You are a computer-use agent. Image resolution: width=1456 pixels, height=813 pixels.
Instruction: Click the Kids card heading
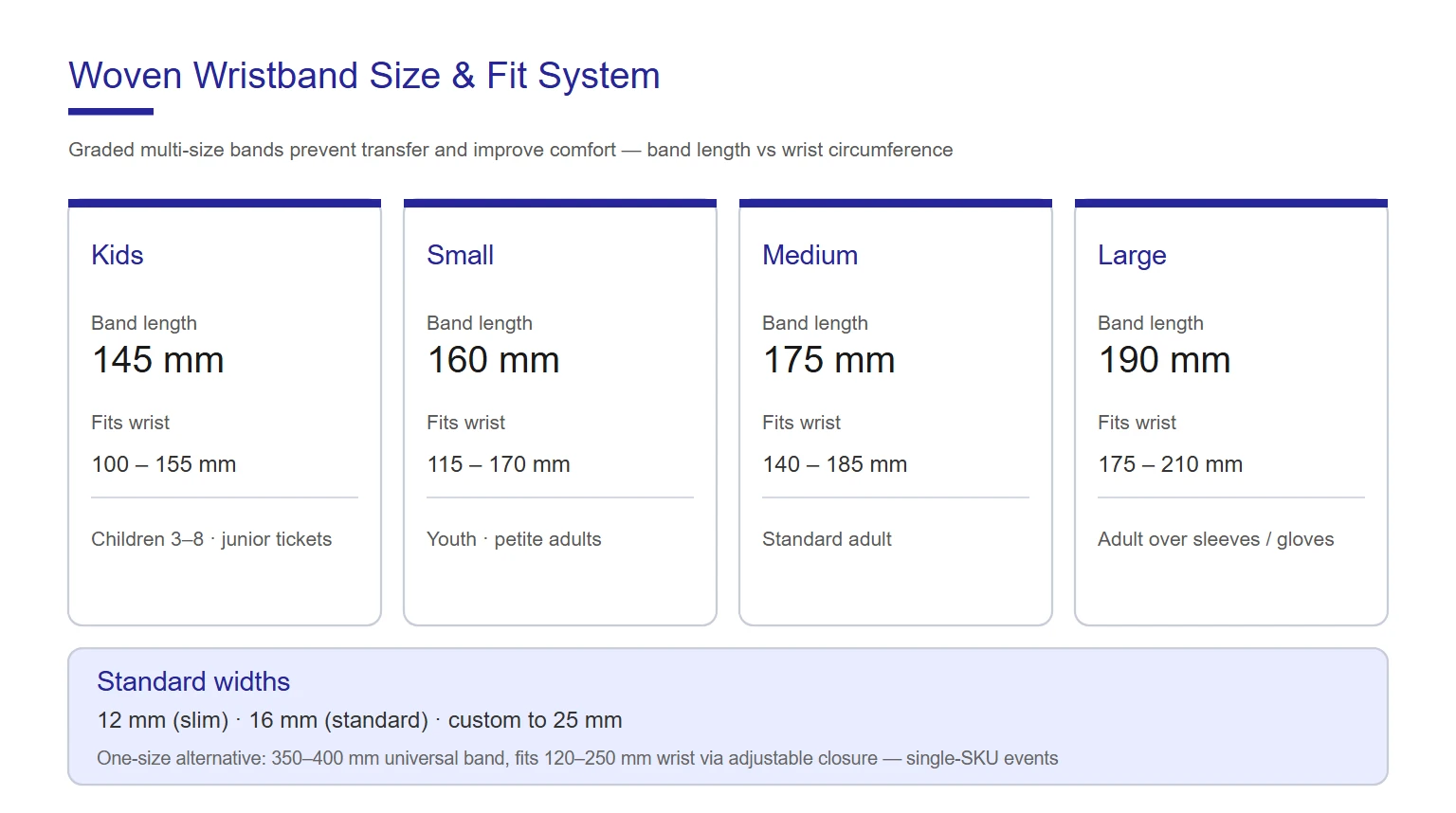(118, 255)
